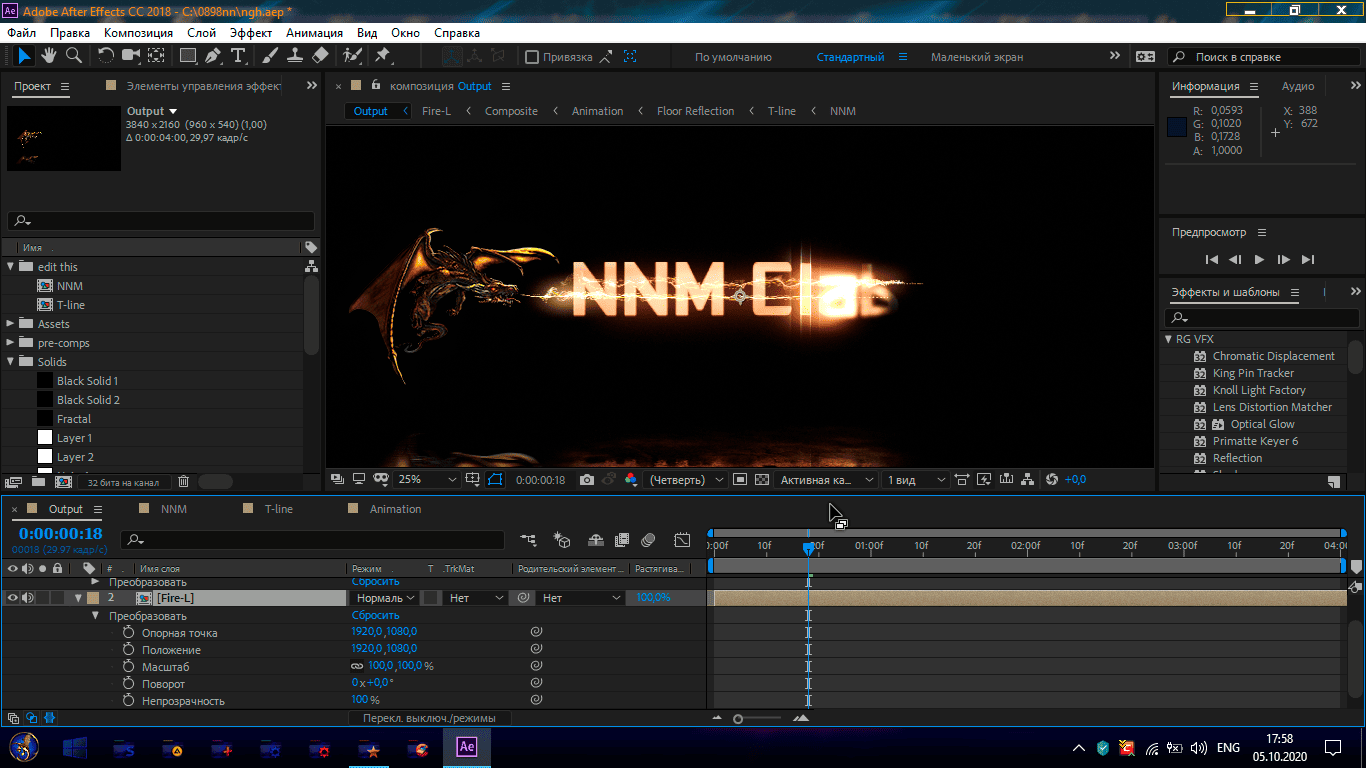Select the Rotation tool
This screenshot has height=768, width=1366.
click(x=105, y=56)
